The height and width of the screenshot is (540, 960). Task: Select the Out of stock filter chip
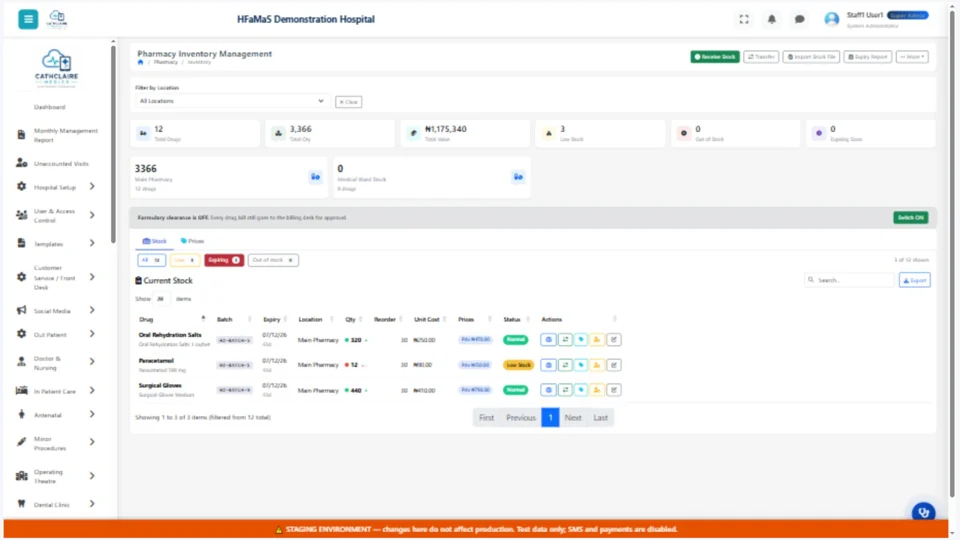pyautogui.click(x=273, y=260)
